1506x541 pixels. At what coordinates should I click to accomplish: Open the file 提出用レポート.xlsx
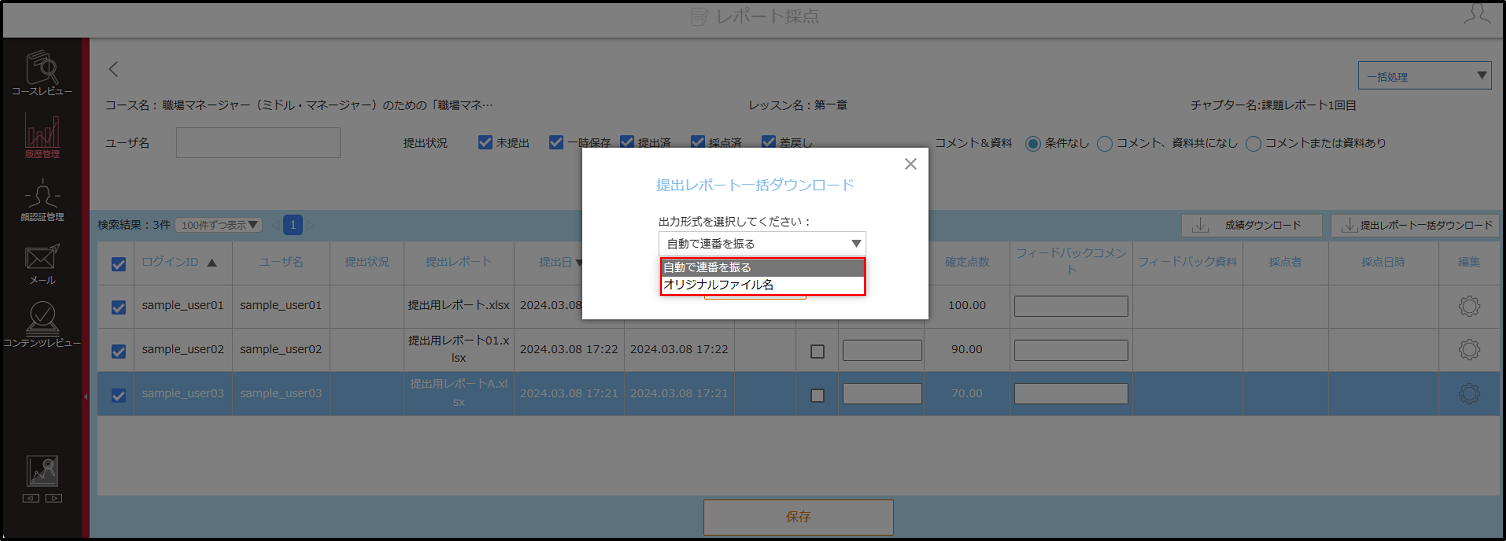[459, 305]
